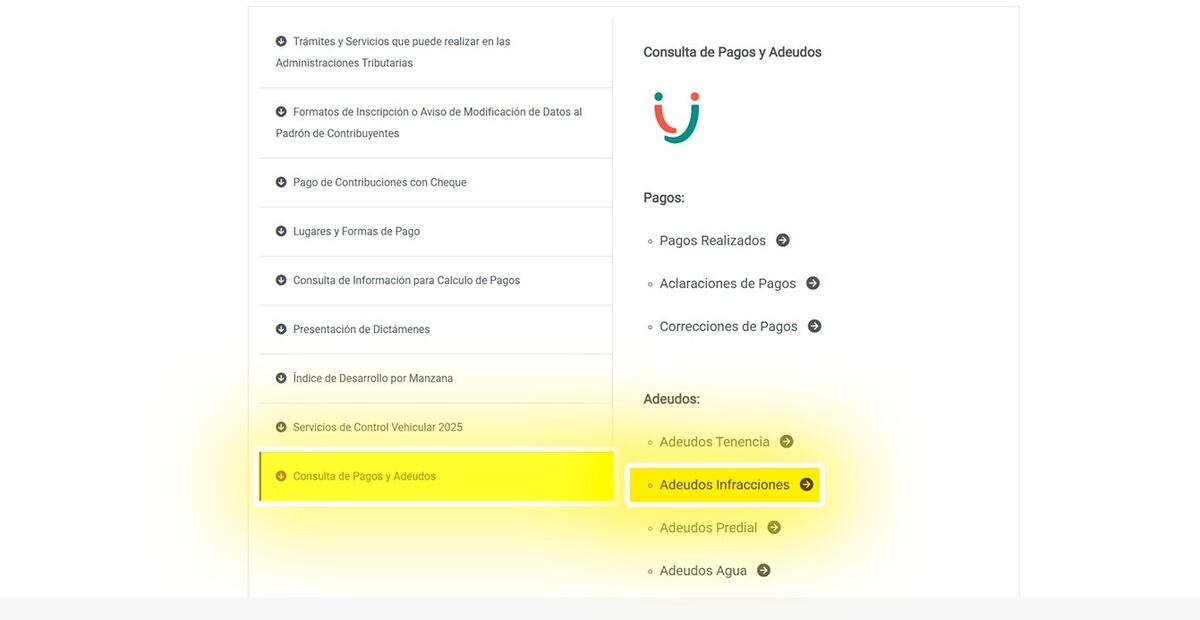This screenshot has height=620, width=1200.
Task: Expand Trámites y Servicios accordion arrow
Action: point(281,41)
